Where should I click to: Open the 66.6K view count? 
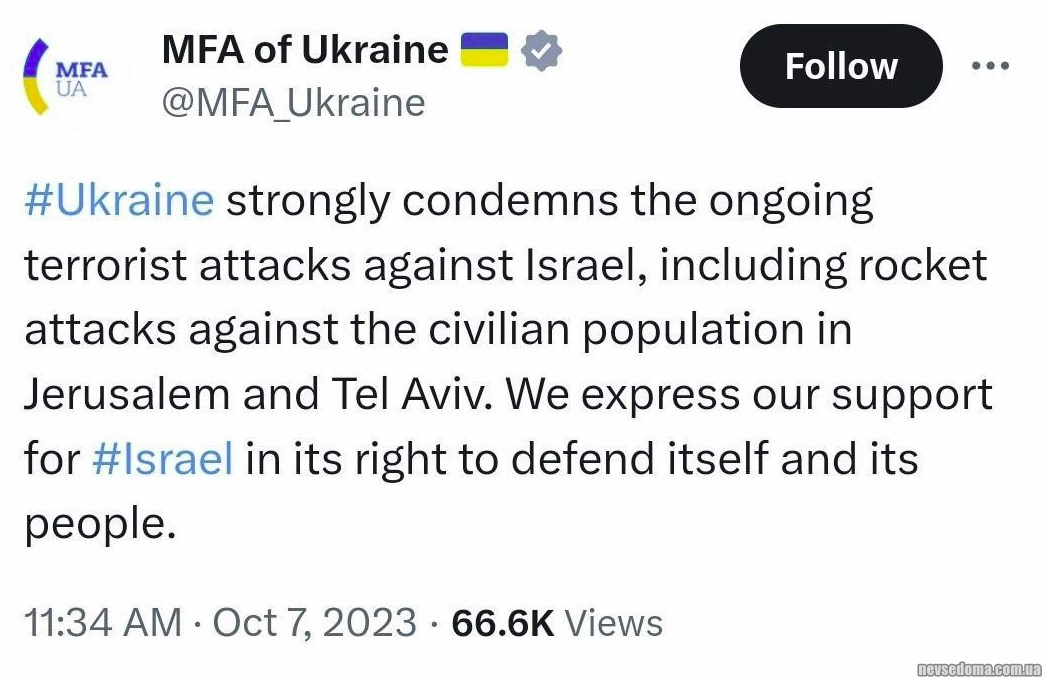(502, 622)
